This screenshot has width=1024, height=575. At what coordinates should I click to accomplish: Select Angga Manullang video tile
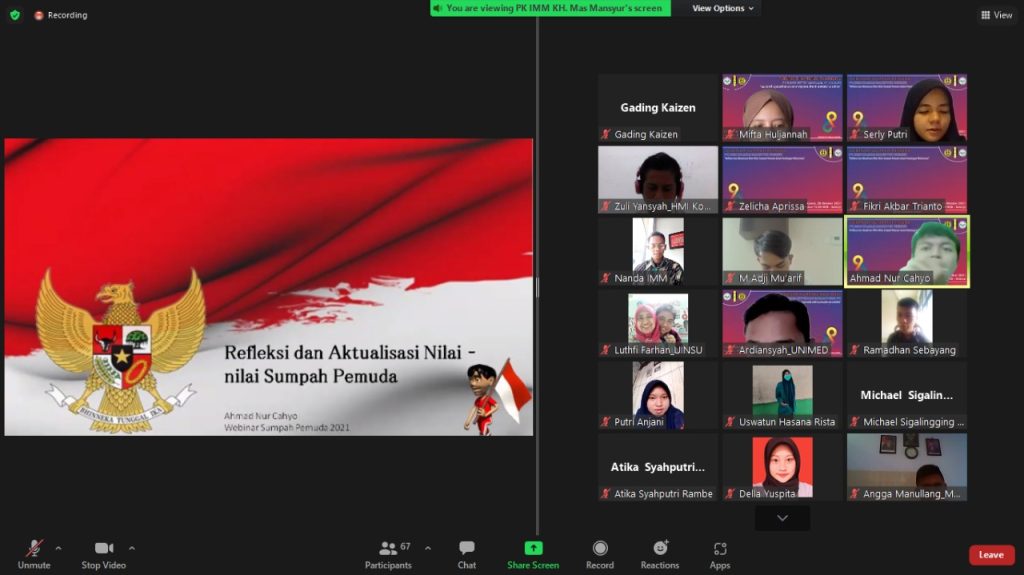[x=906, y=467]
